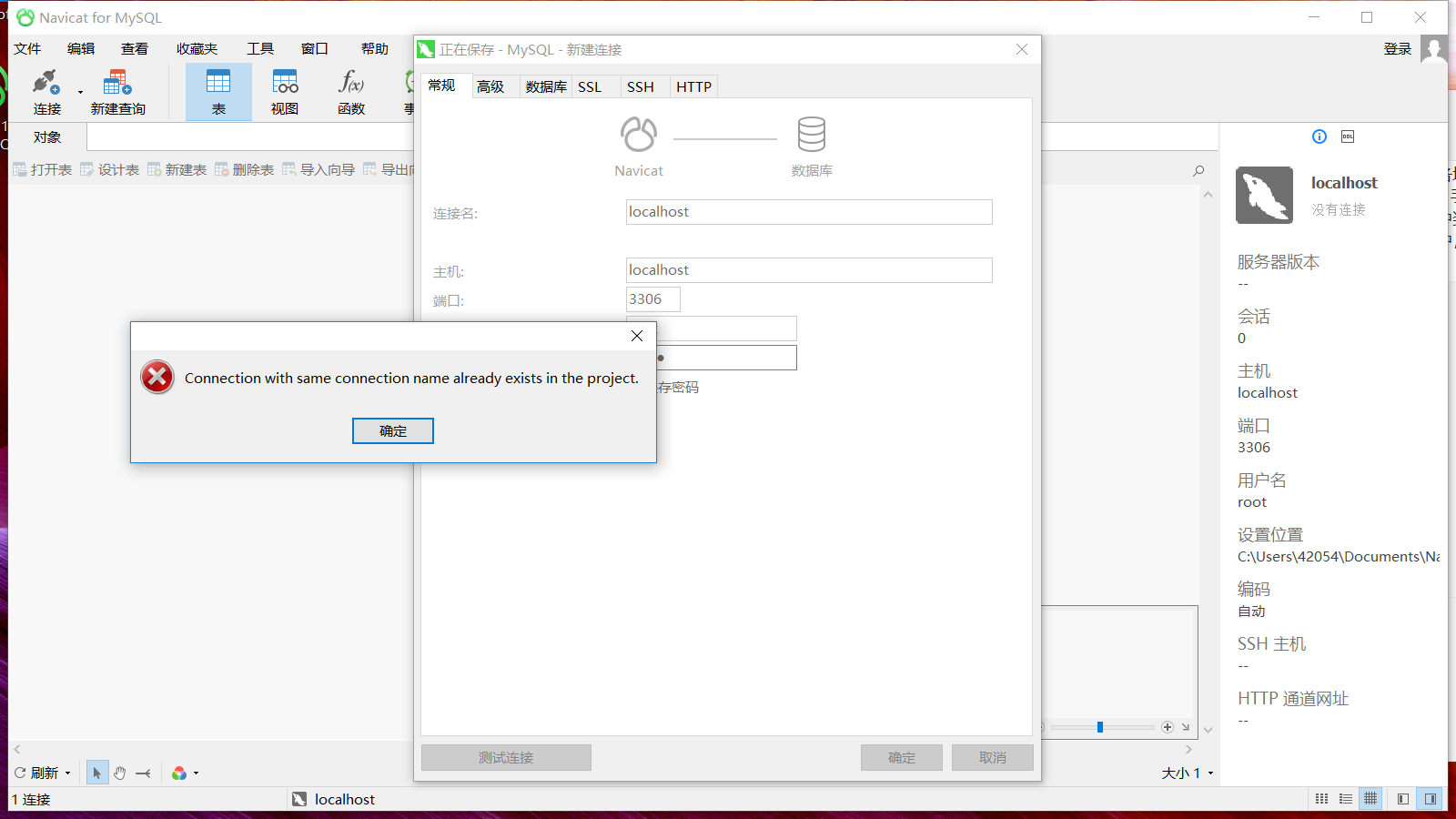Switch to the 对象 tab

click(x=47, y=137)
